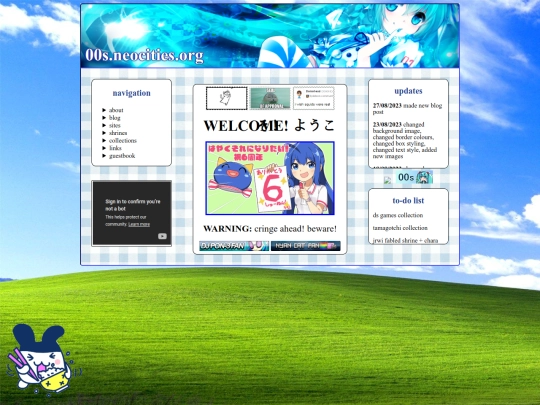
Task: Open the links page
Action: 115,148
